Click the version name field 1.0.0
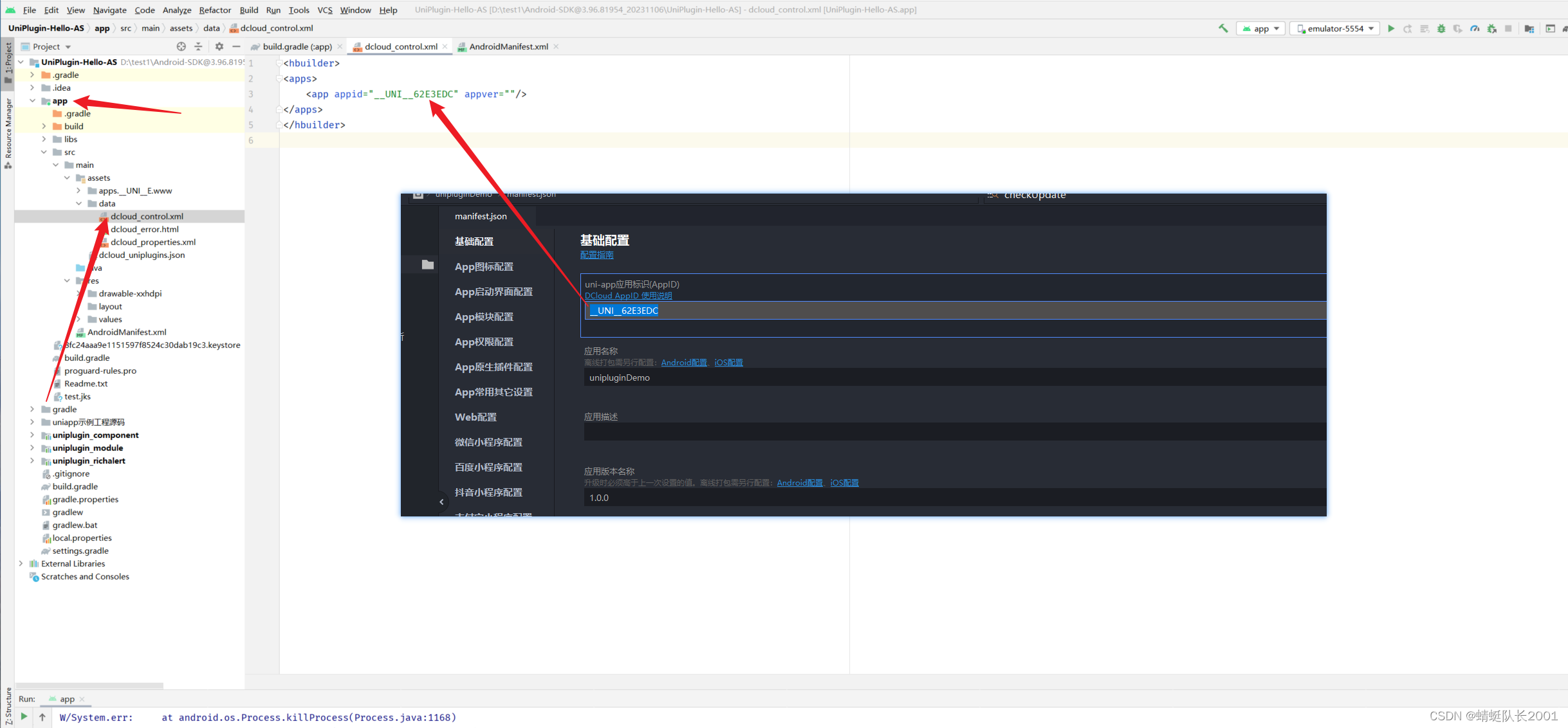The image size is (1568, 728). pyautogui.click(x=955, y=498)
